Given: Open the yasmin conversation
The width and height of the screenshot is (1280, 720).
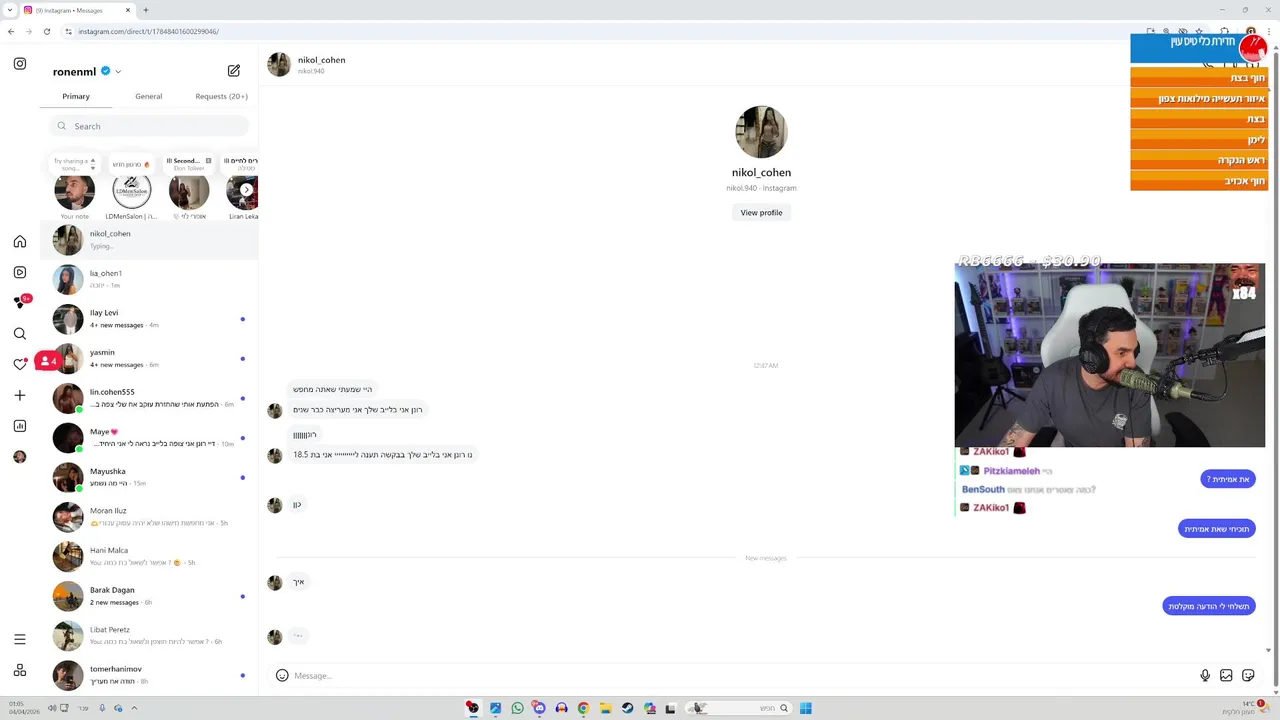Looking at the screenshot, I should (149, 358).
